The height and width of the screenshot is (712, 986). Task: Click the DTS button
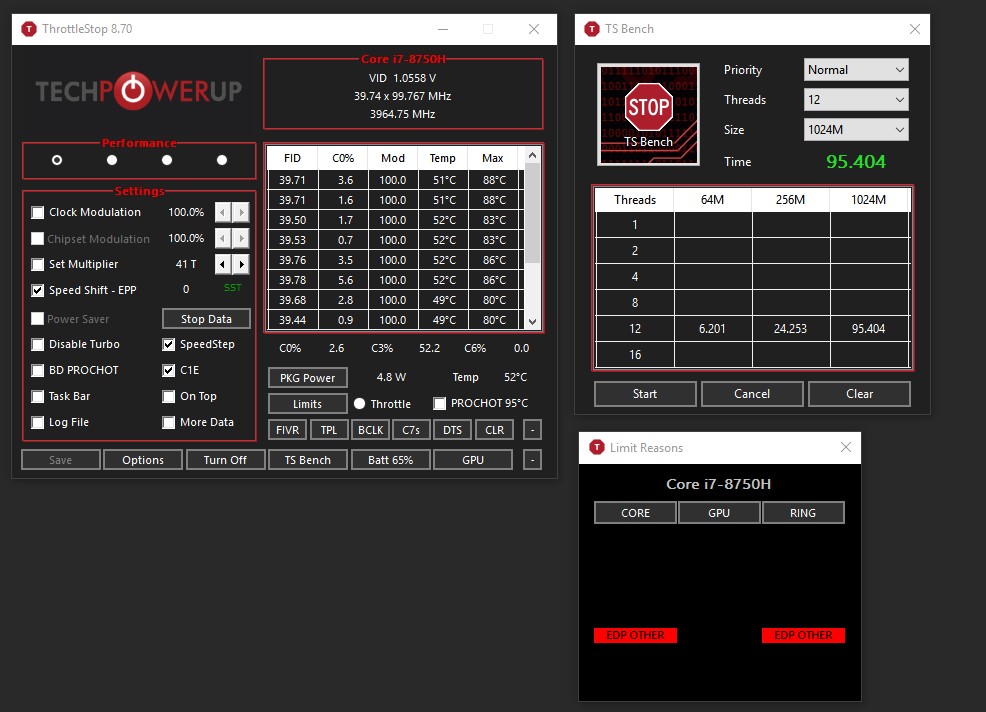pos(452,430)
